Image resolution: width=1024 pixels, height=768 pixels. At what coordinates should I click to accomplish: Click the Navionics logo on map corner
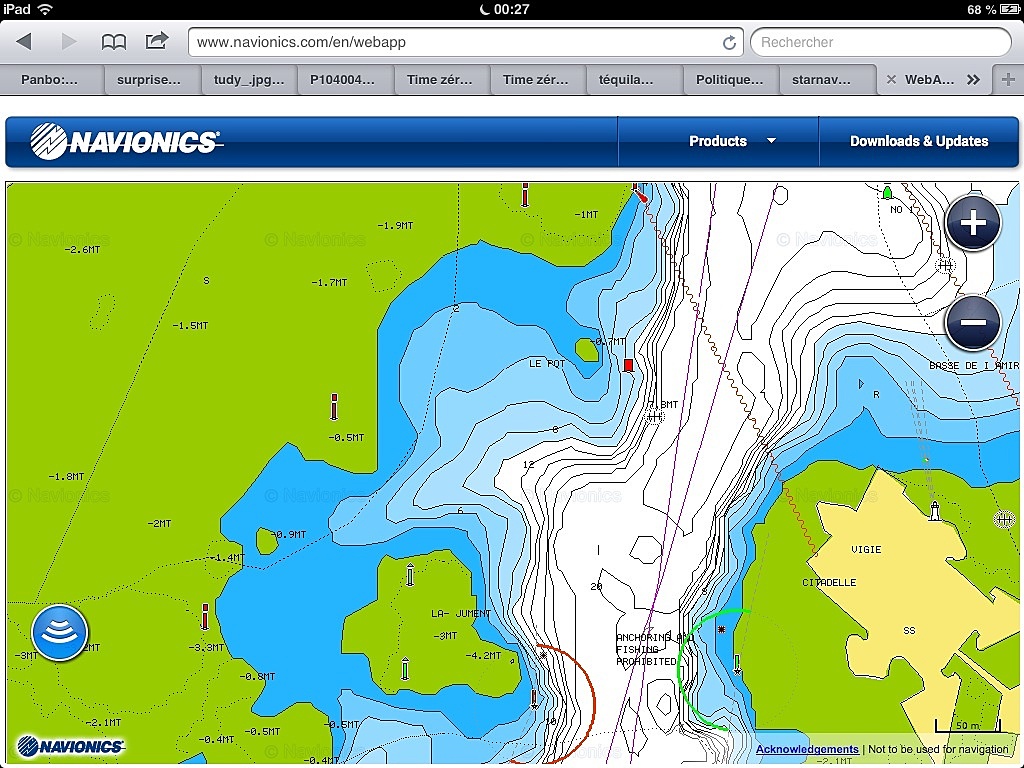click(x=70, y=746)
